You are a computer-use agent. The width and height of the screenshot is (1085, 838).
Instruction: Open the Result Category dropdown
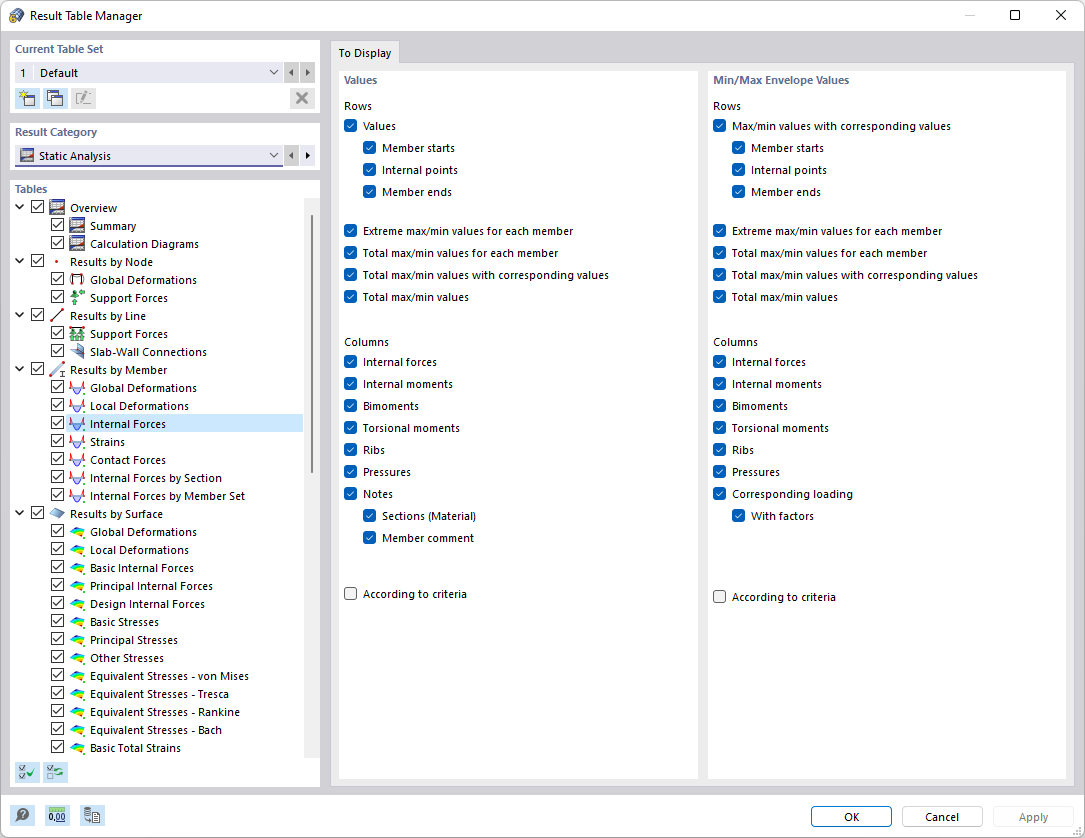tap(273, 155)
